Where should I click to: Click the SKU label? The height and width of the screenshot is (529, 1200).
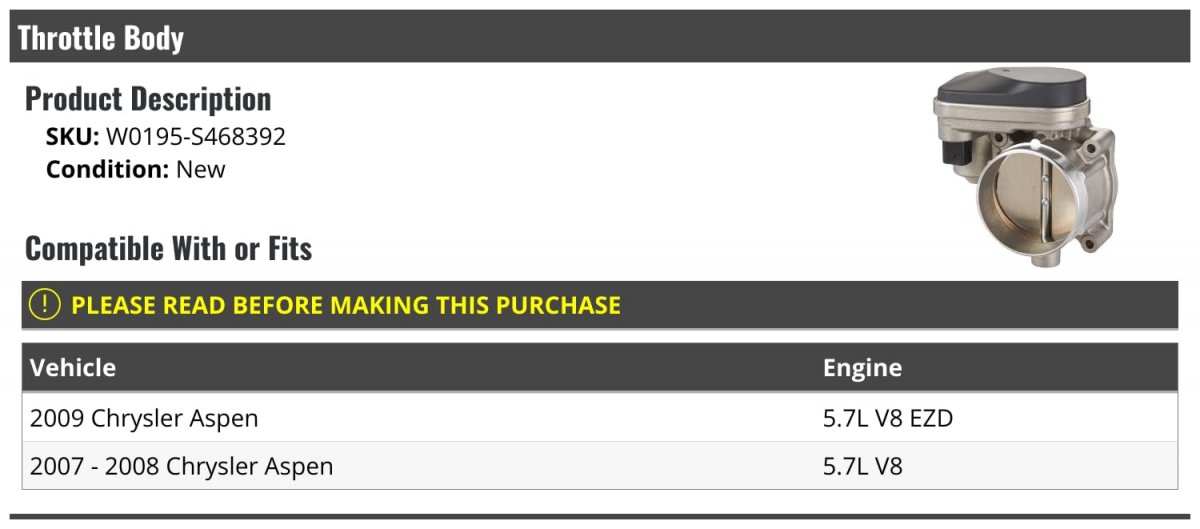(72, 137)
